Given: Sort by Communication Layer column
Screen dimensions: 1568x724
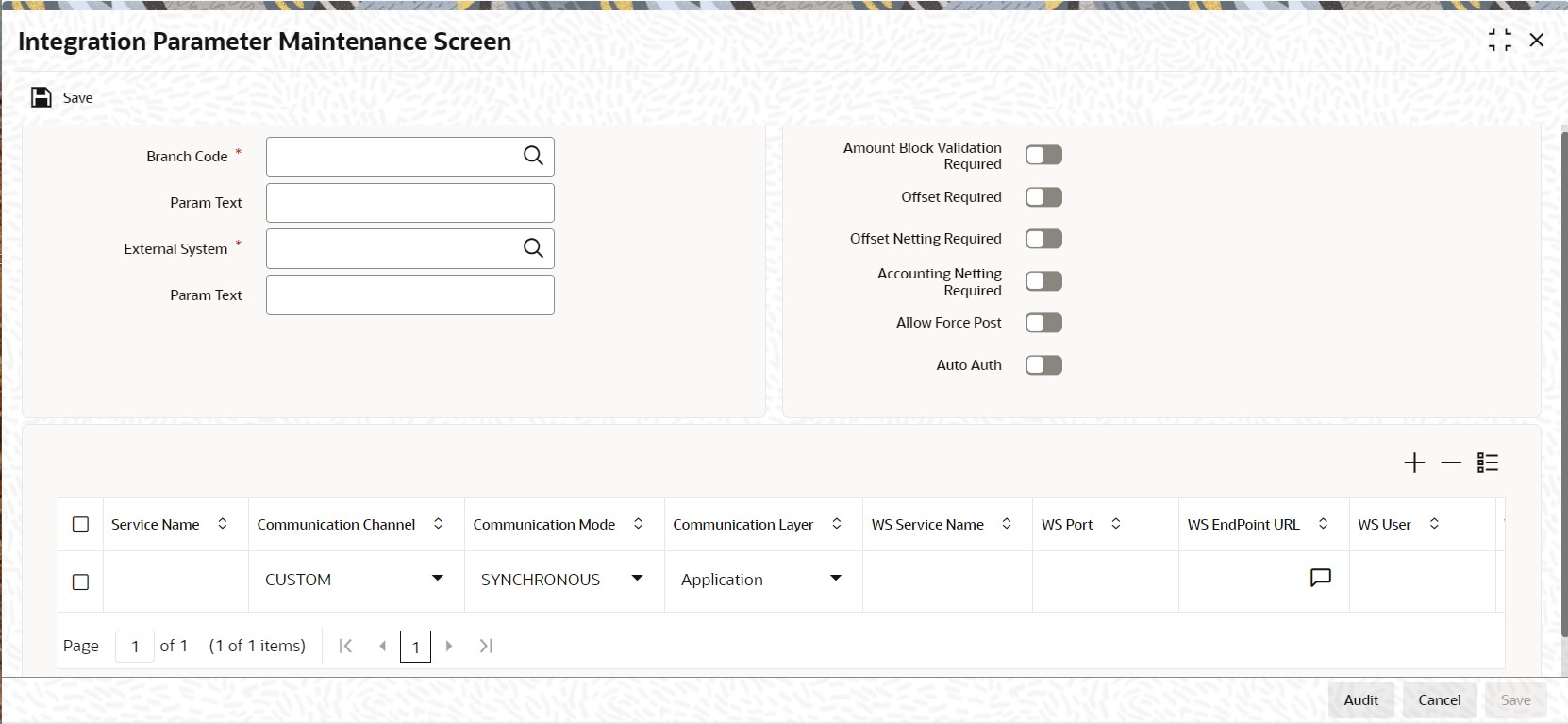Looking at the screenshot, I should coord(836,524).
